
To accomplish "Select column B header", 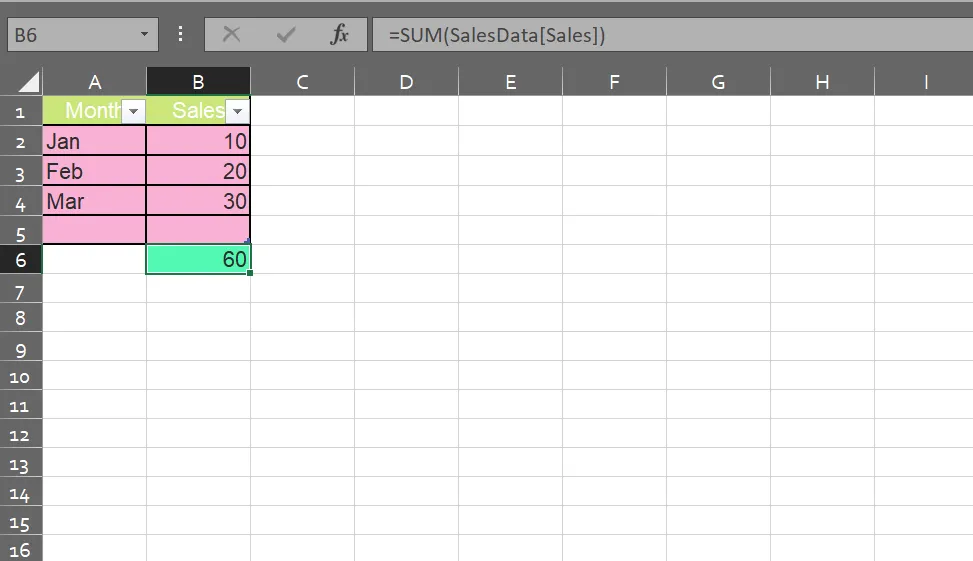I will pos(198,81).
